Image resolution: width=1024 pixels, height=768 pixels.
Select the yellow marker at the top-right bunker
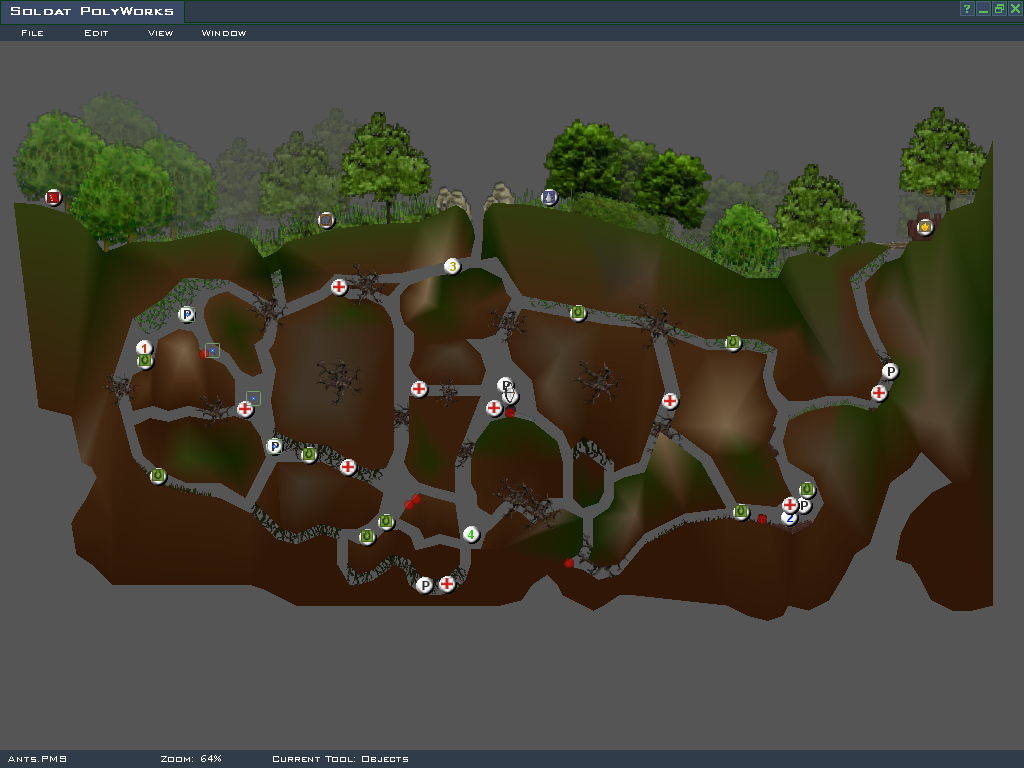(925, 227)
